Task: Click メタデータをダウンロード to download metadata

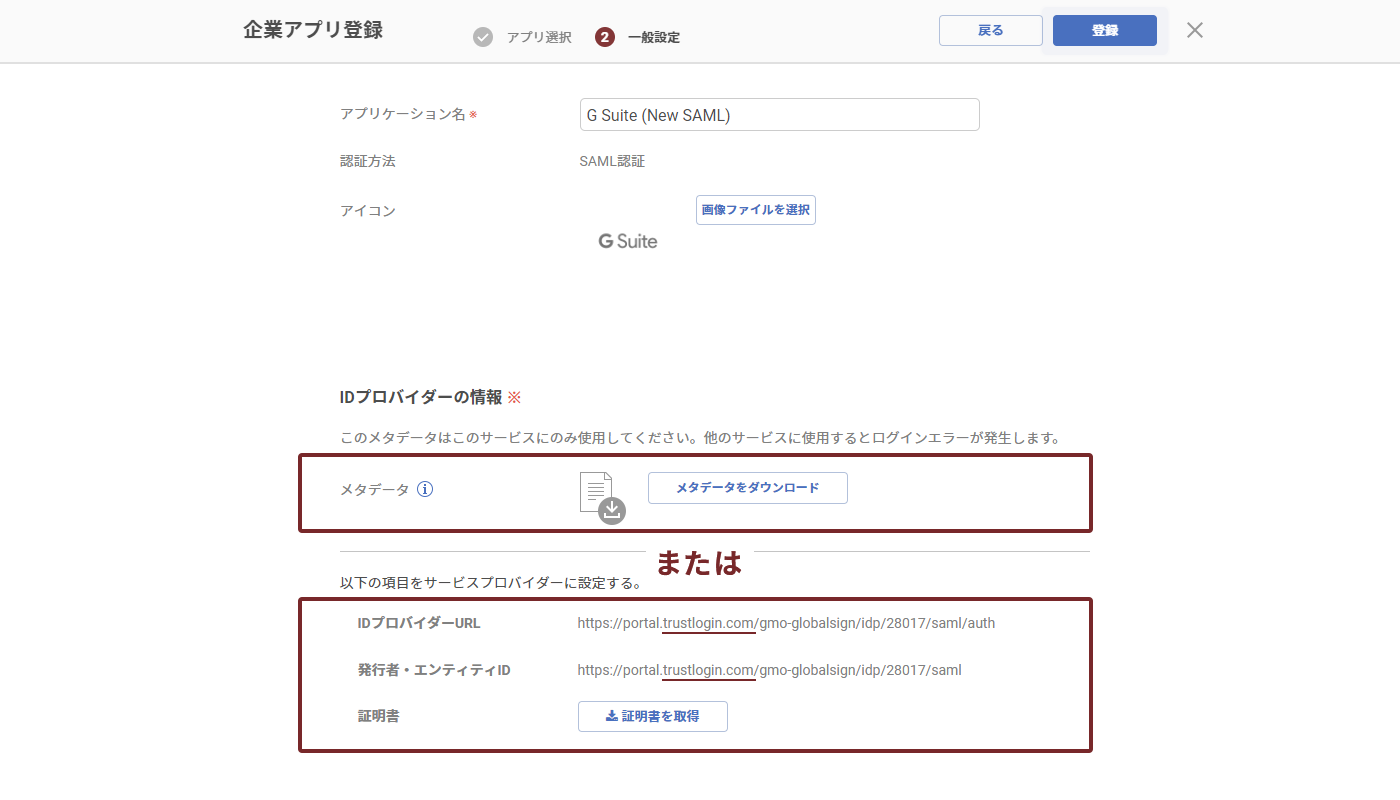Action: [x=748, y=488]
